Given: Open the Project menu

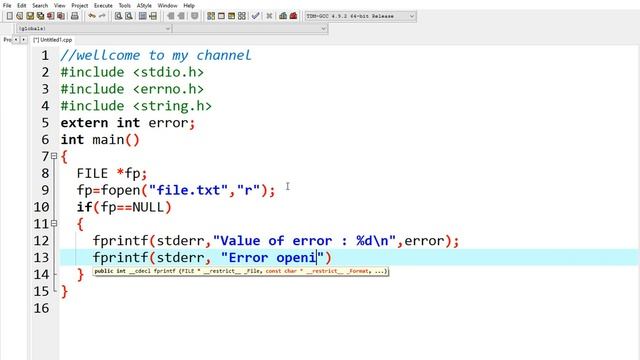Looking at the screenshot, I should pyautogui.click(x=80, y=5).
